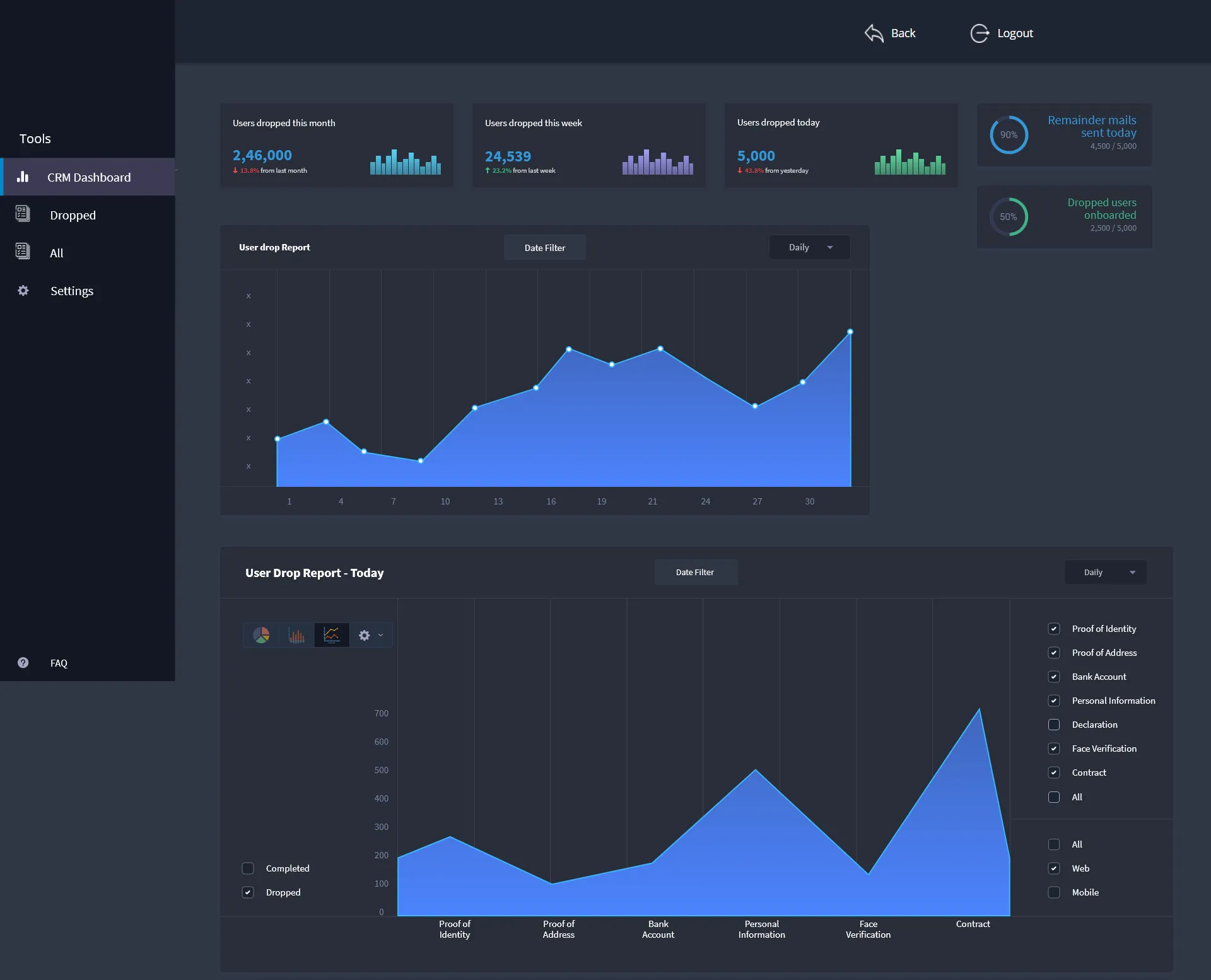Screen dimensions: 1211x980
Task: Click the Settings gear in sidebar
Action: click(x=23, y=291)
